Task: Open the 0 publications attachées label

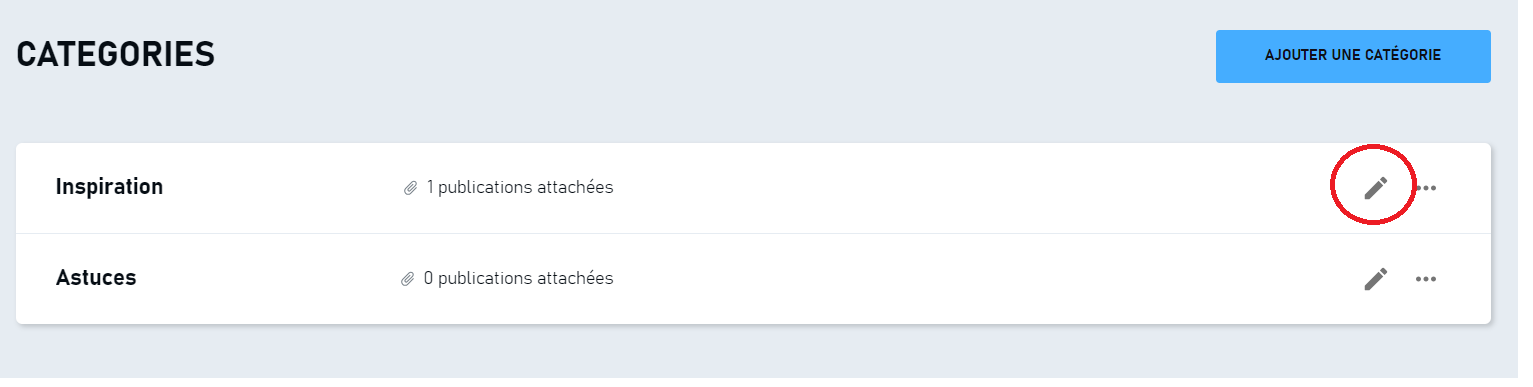Action: [x=518, y=278]
